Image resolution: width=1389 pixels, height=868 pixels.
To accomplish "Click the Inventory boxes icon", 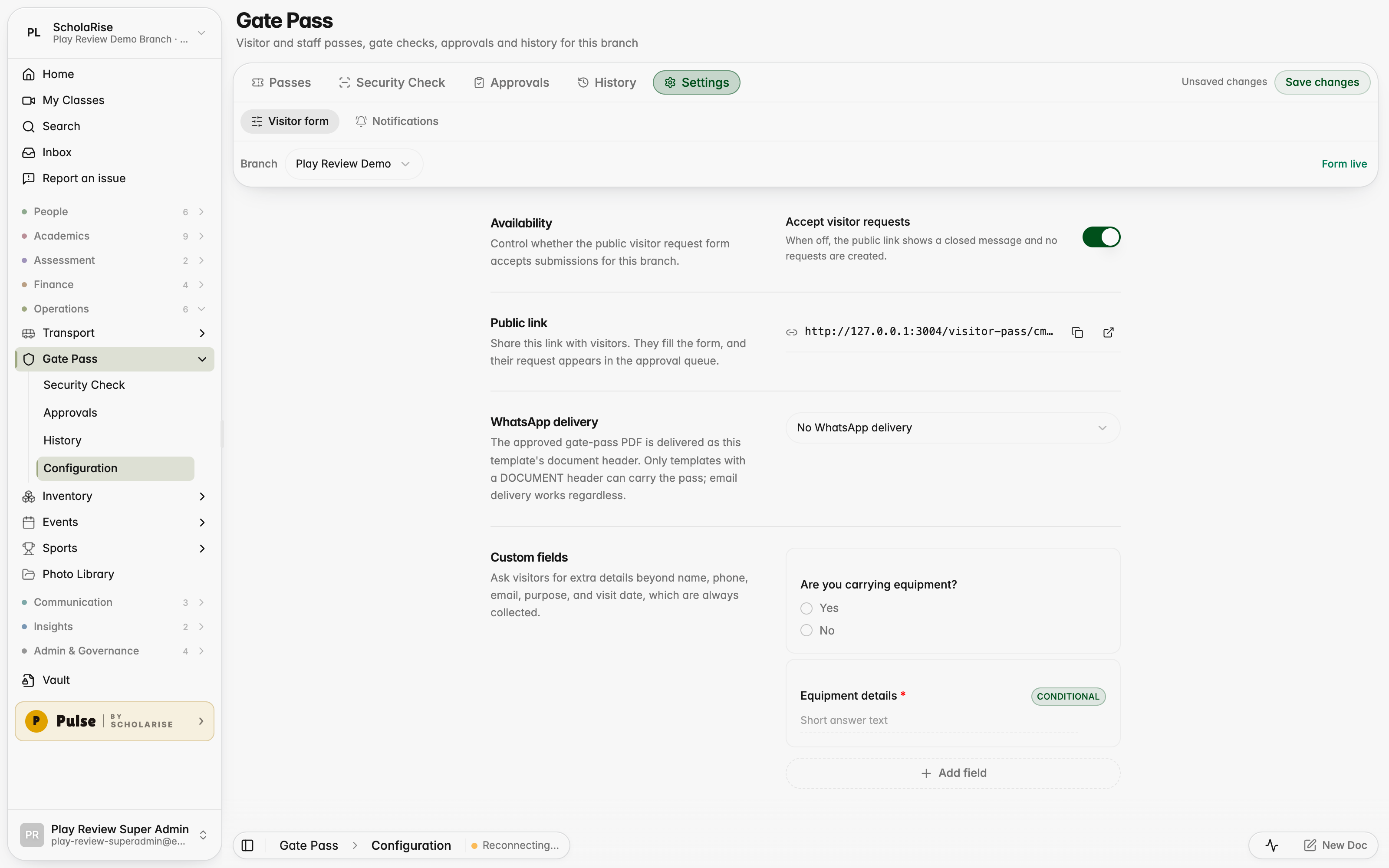I will coord(29,496).
